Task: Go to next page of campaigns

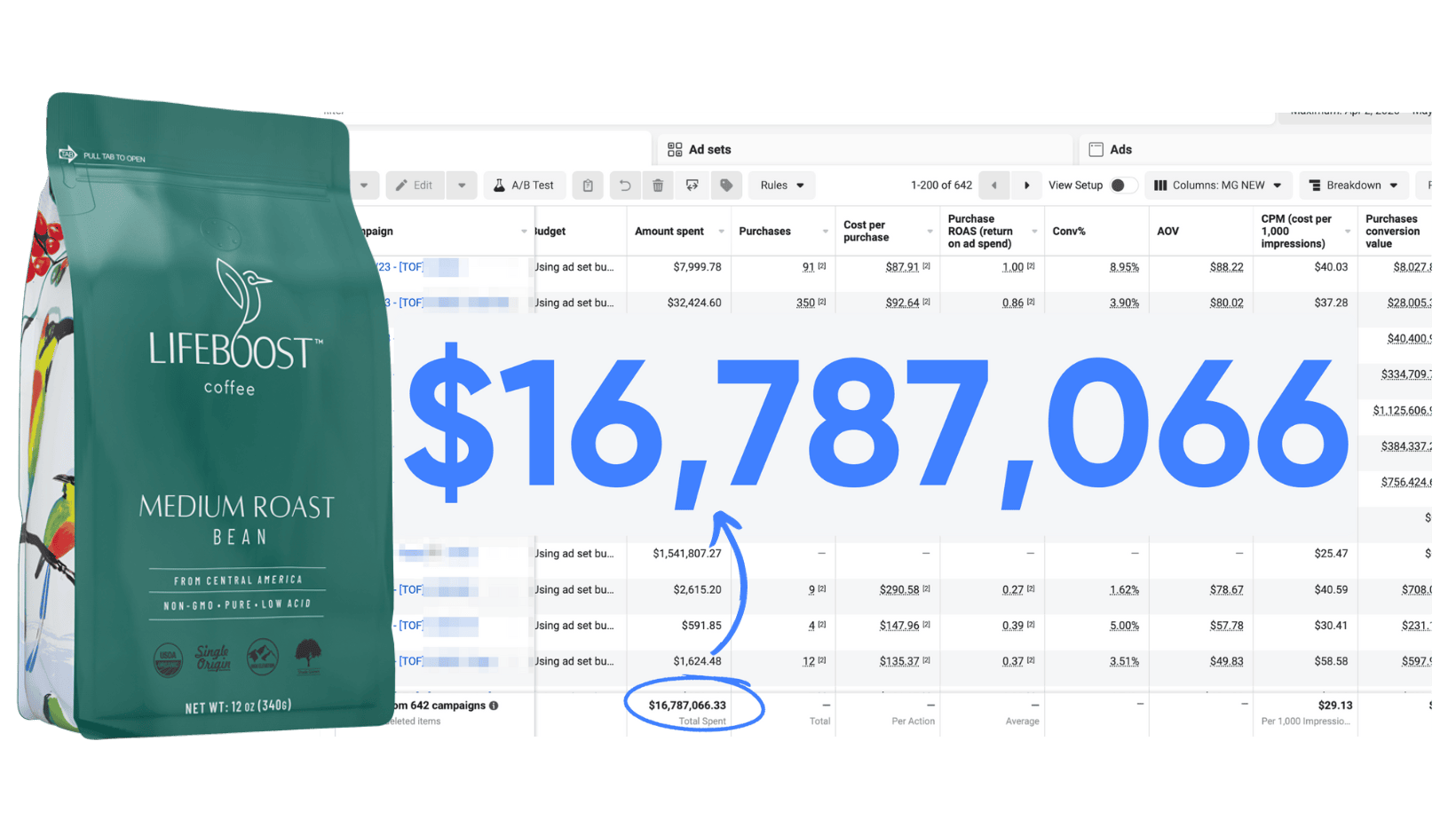Action: [1027, 185]
